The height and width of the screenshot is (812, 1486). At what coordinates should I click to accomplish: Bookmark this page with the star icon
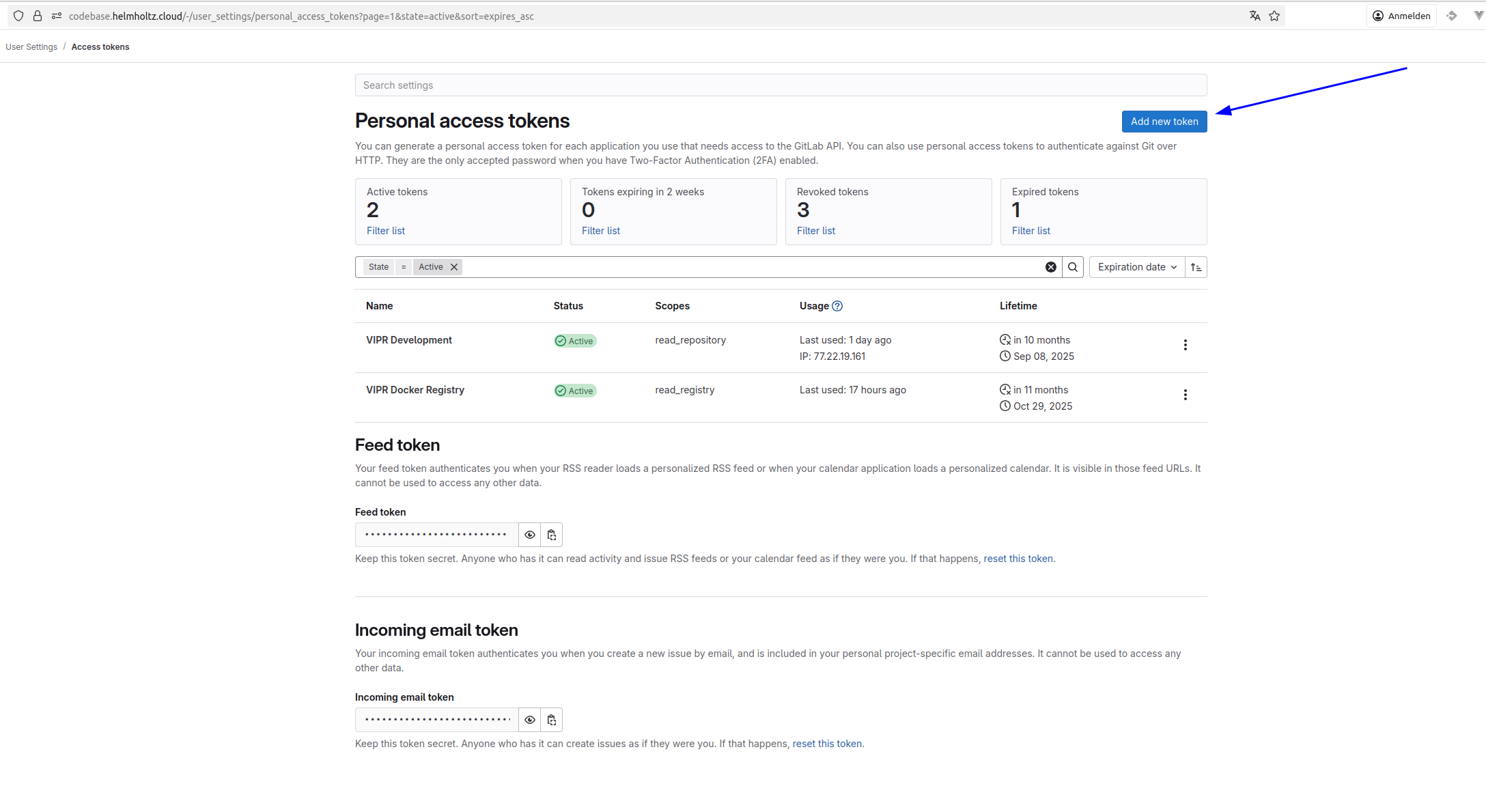[1274, 16]
